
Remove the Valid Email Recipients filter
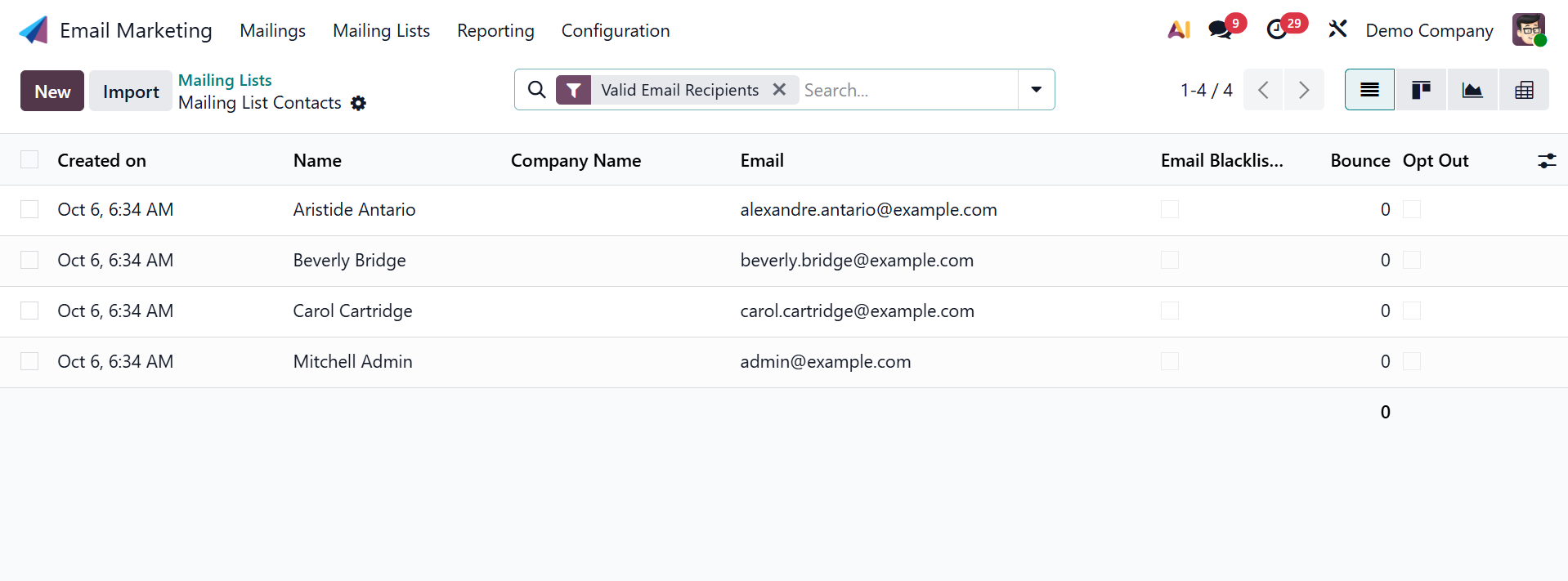(x=780, y=90)
